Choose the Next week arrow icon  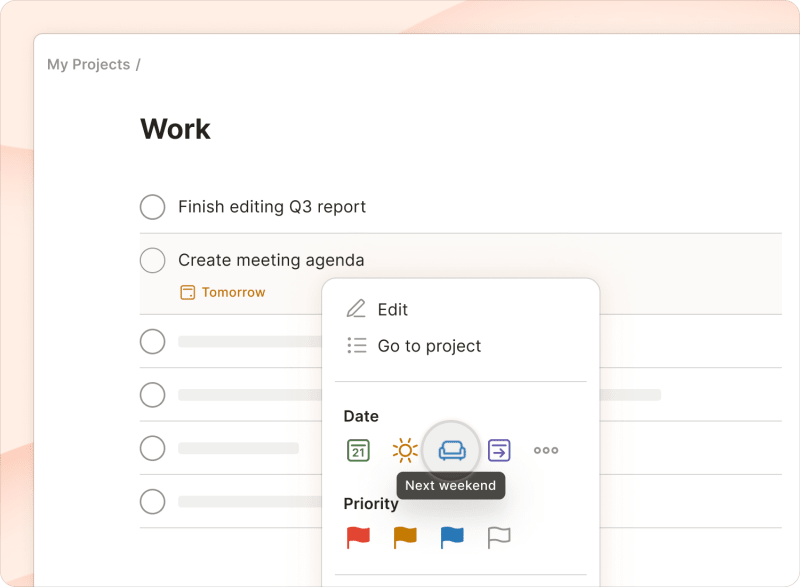pos(497,450)
